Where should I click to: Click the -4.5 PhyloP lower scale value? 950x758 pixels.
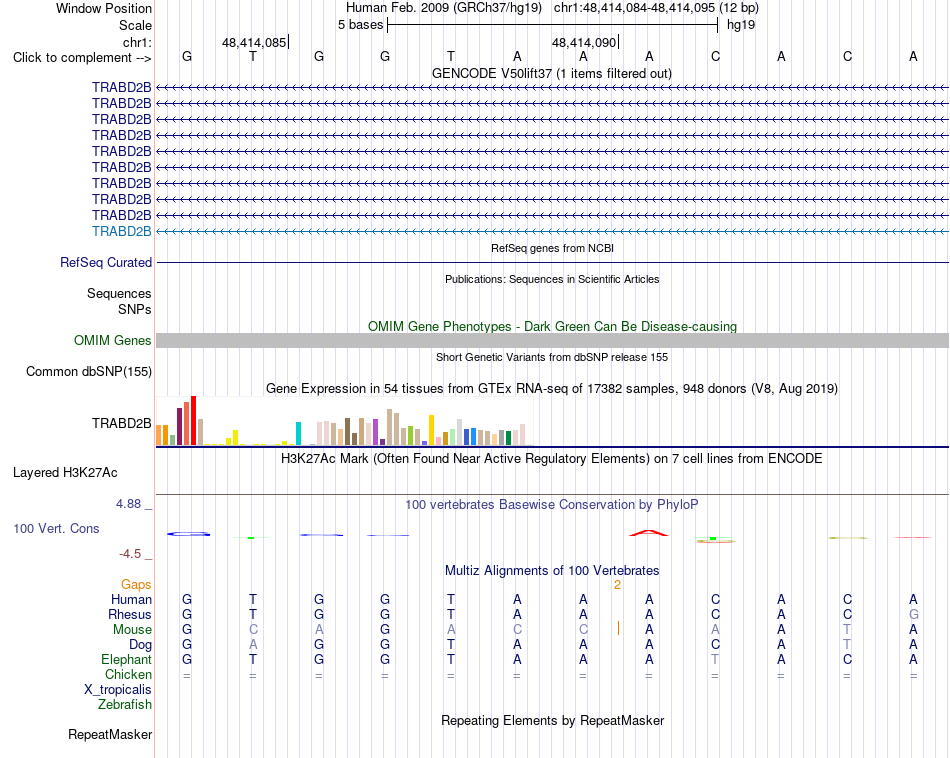click(130, 554)
